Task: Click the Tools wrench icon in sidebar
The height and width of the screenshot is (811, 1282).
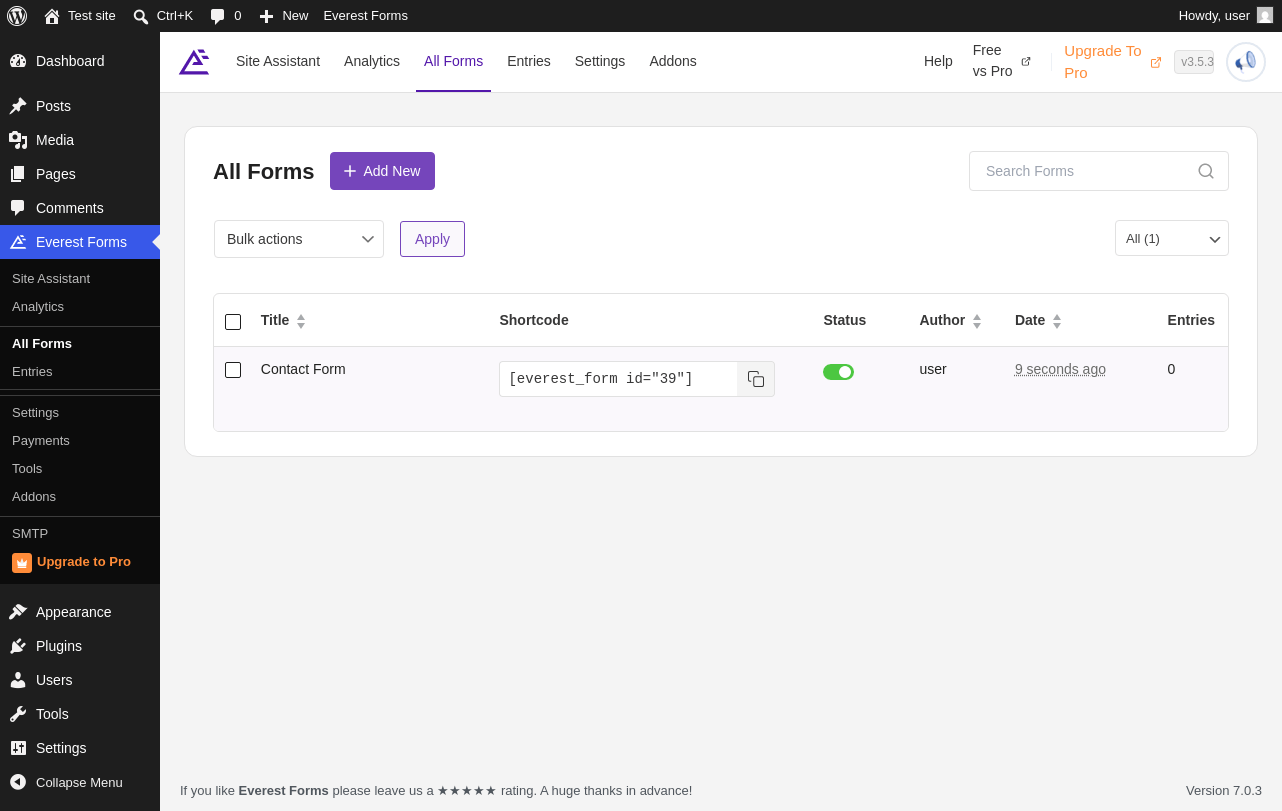Action: (x=18, y=714)
